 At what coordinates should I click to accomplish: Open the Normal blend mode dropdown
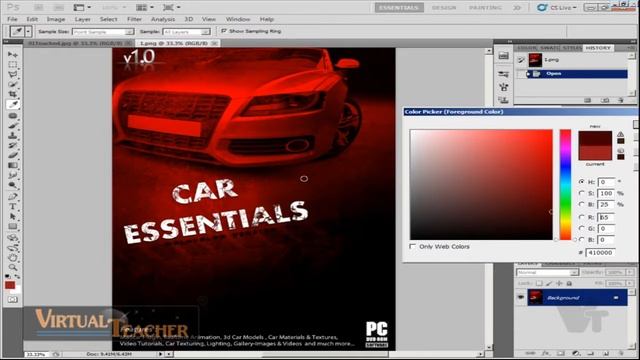pos(547,272)
